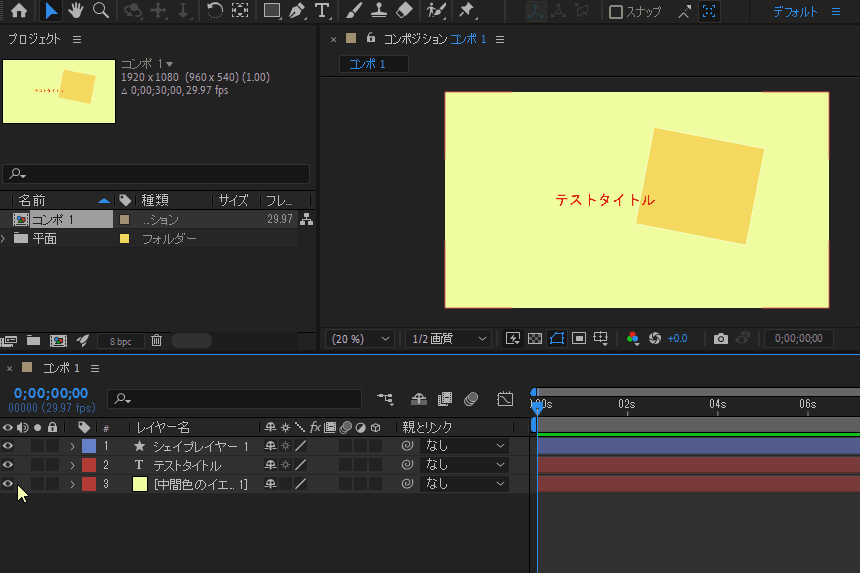The width and height of the screenshot is (860, 573).
Task: Expand the シェイプレイヤー 1 layer properties
Action: click(72, 446)
